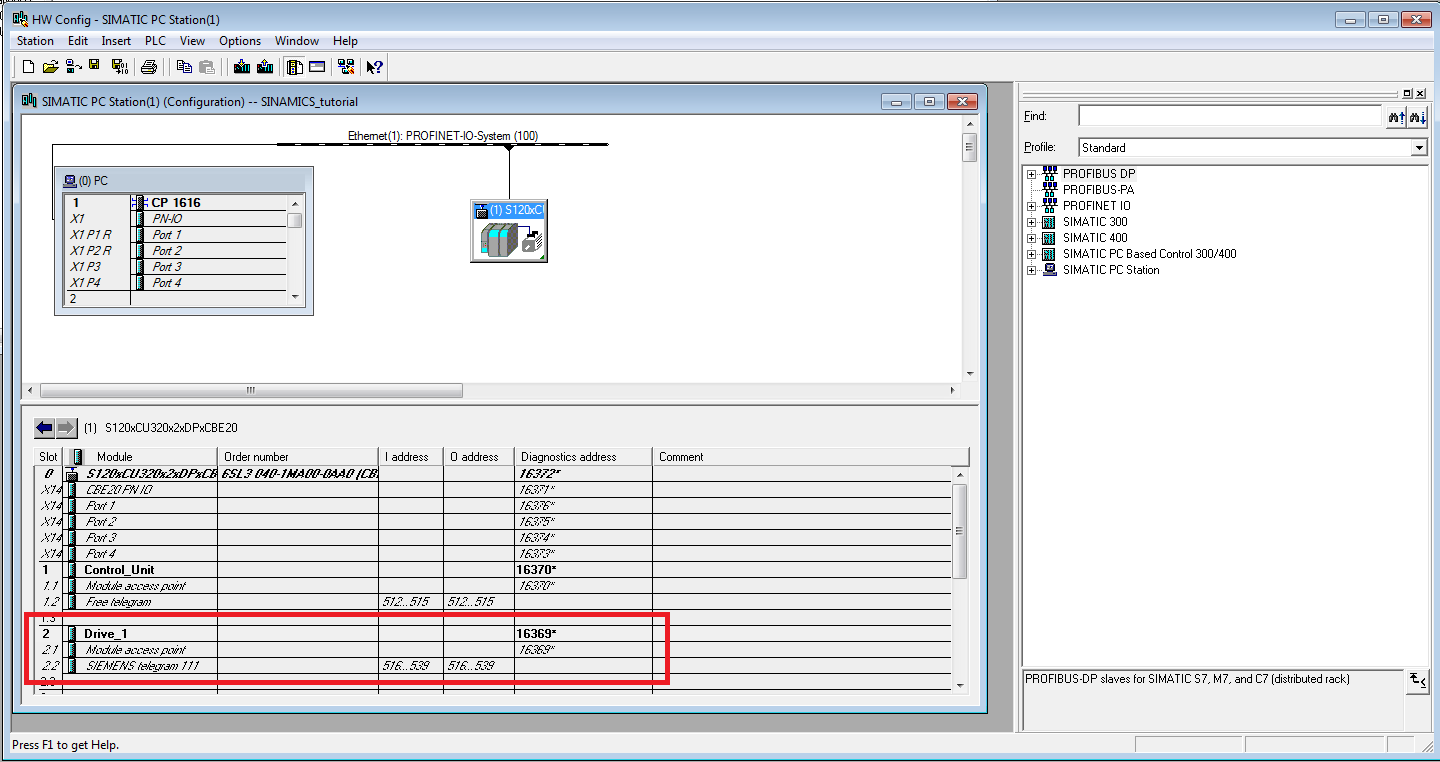Click the Copy toolbar icon
This screenshot has height=762, width=1440.
point(184,67)
